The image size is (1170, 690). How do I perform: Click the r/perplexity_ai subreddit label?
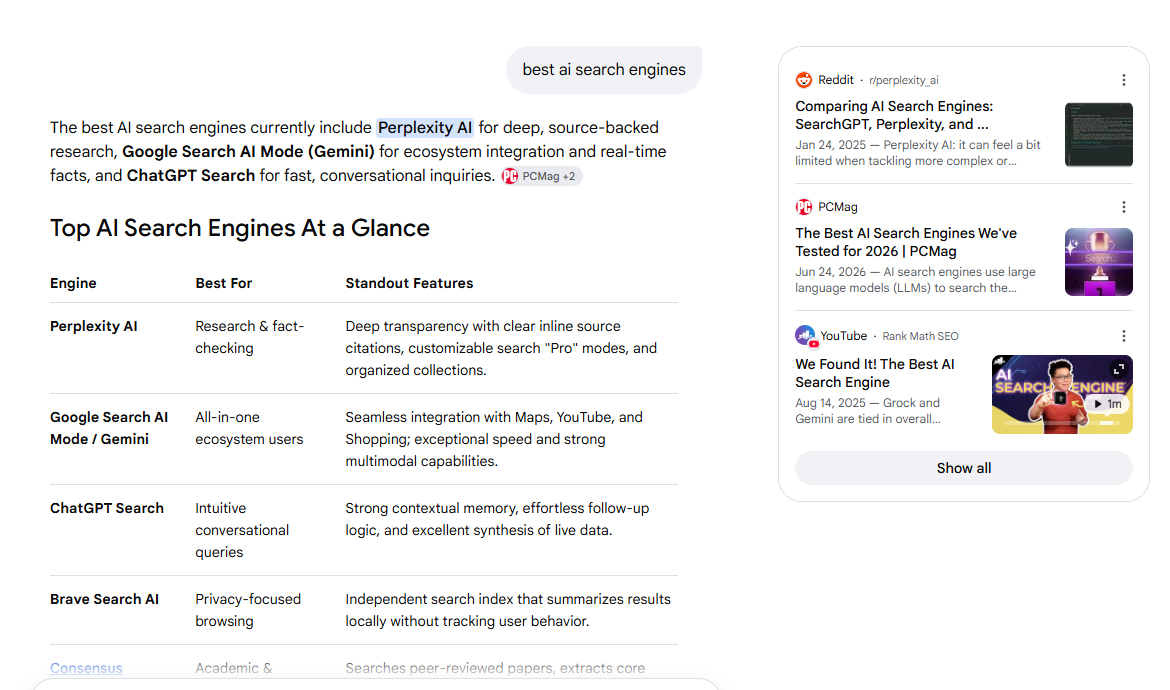(904, 80)
